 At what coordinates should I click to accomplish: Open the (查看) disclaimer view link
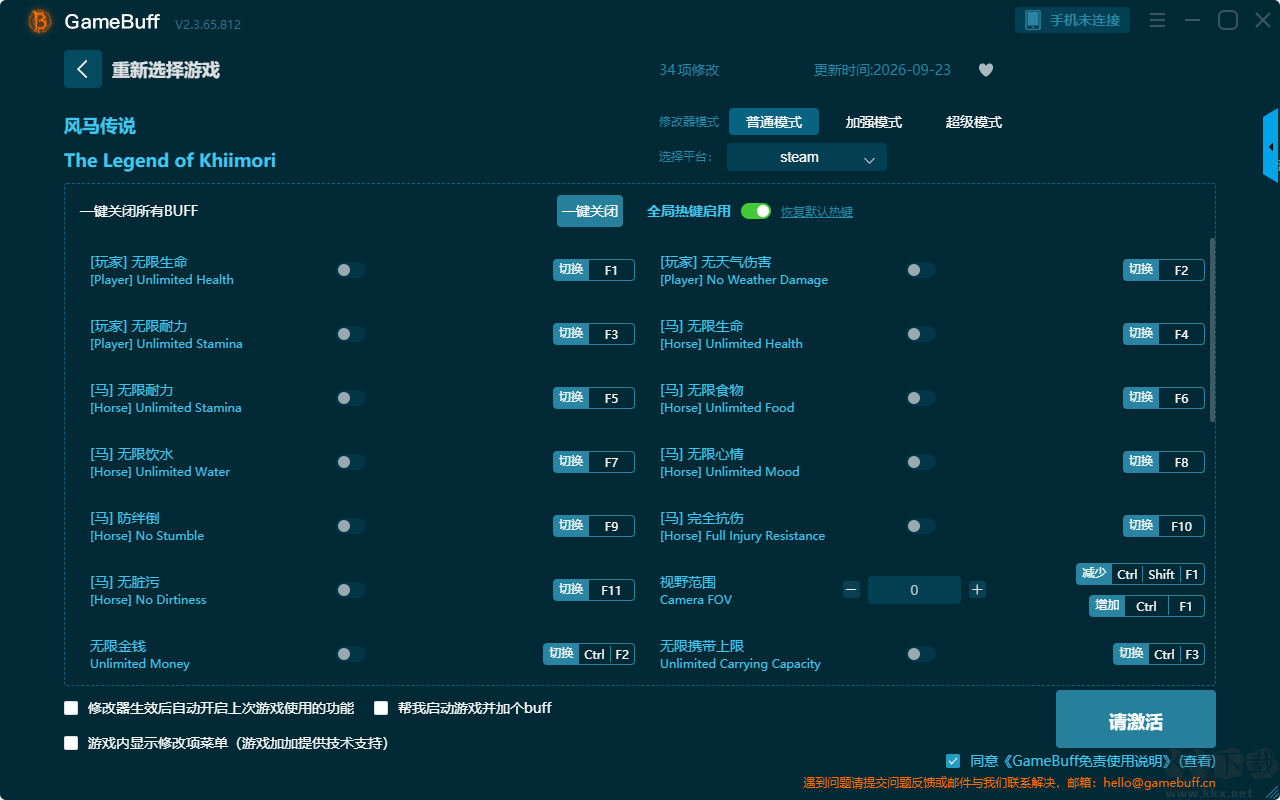click(x=1195, y=761)
